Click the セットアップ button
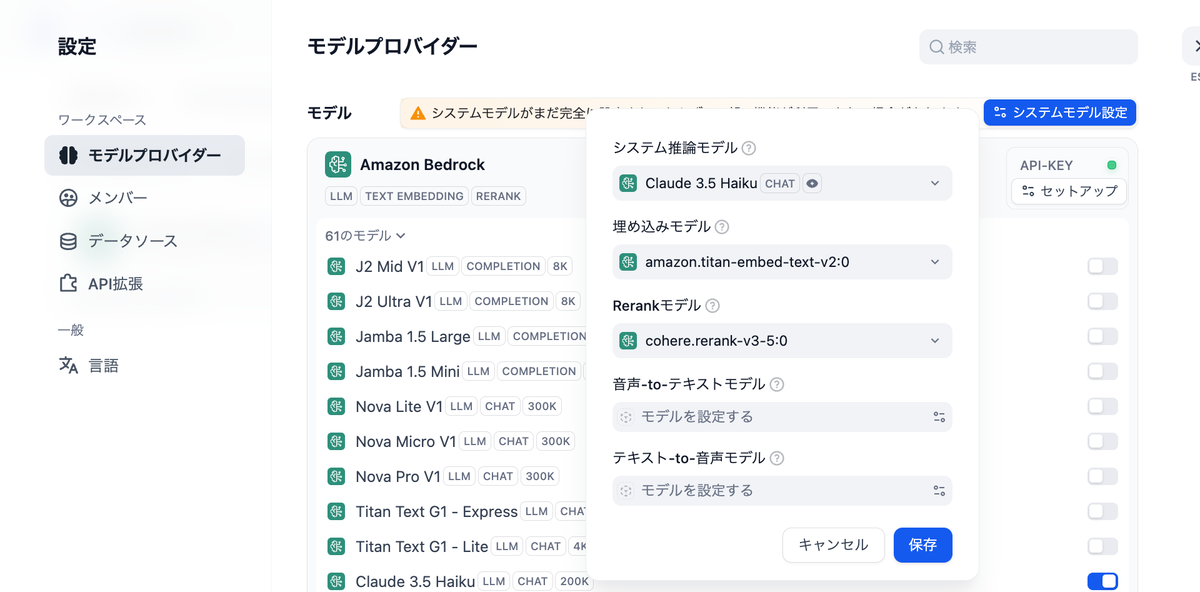The image size is (1200, 592). (x=1069, y=191)
